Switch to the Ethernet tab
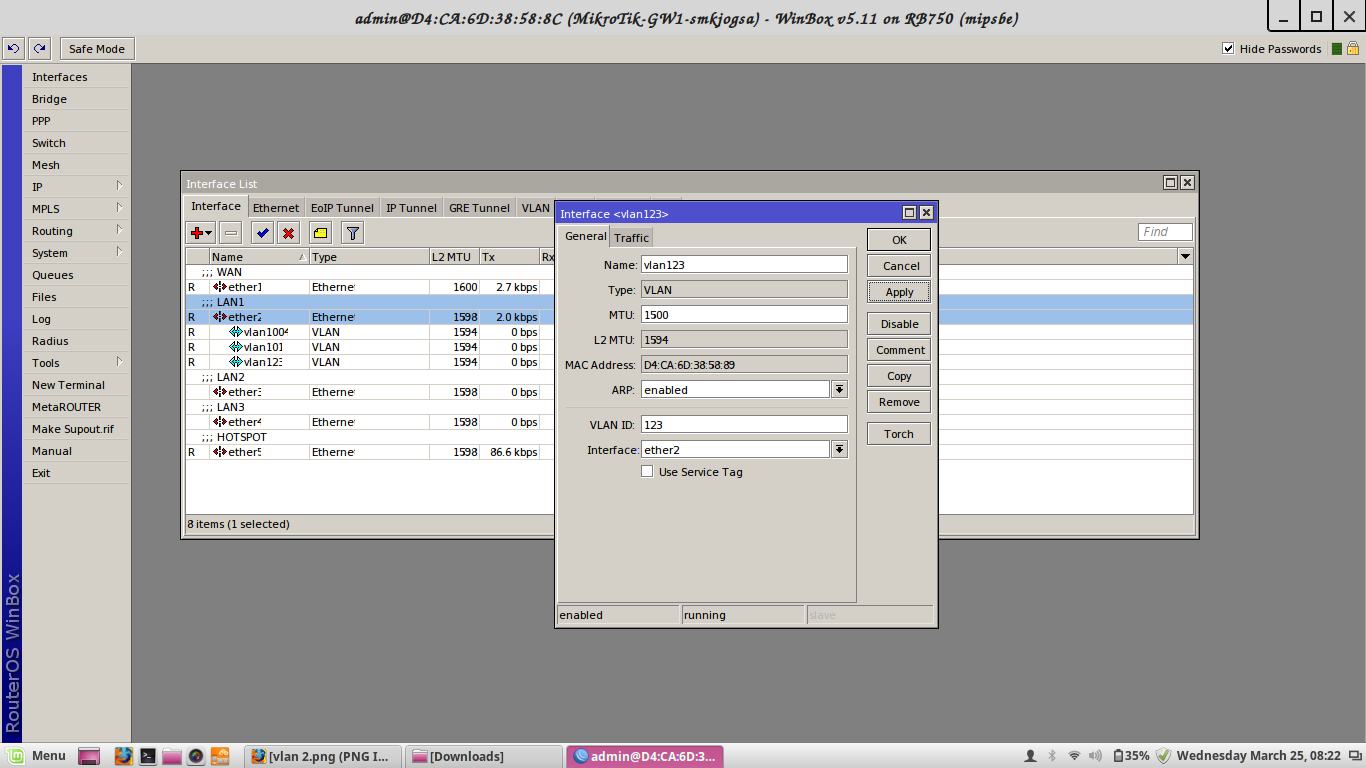The height and width of the screenshot is (768, 1366). pyautogui.click(x=276, y=208)
